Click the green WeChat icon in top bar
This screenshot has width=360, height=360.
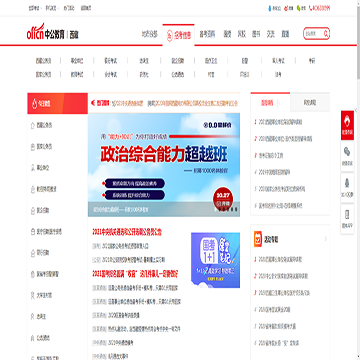299,8
